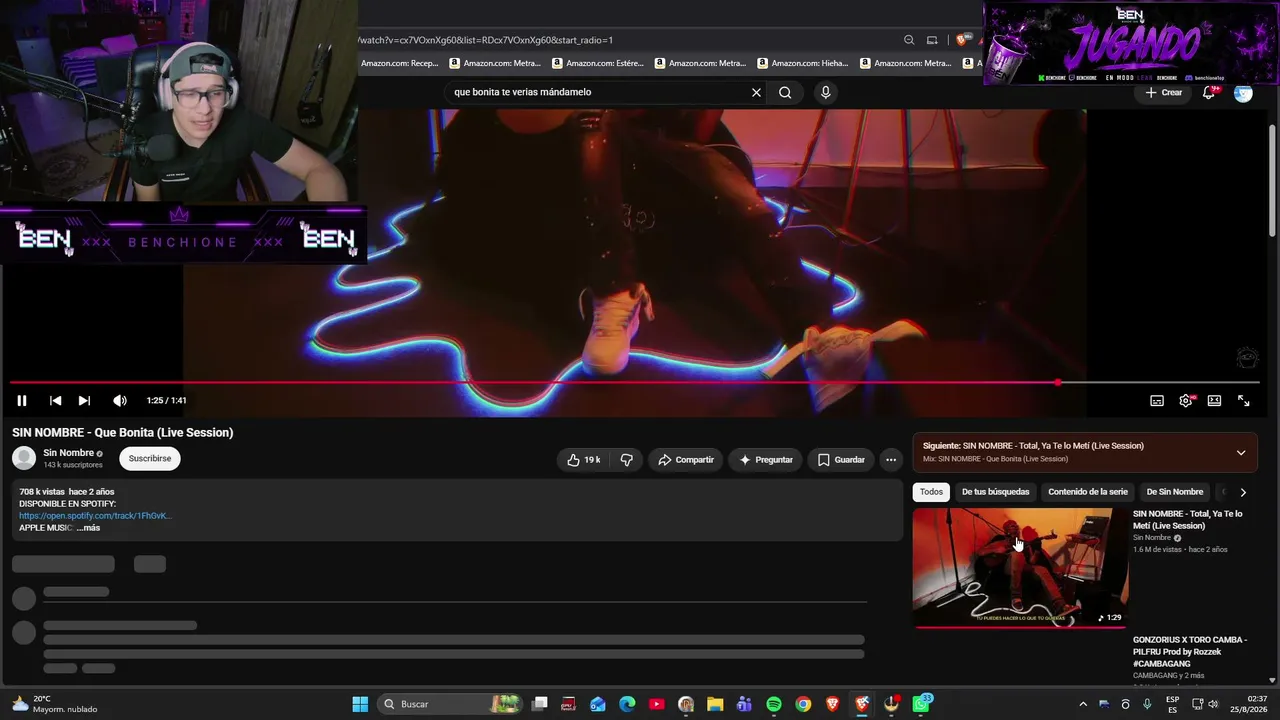Open WhatsApp from the taskbar
Image resolution: width=1280 pixels, height=720 pixels.
pyautogui.click(x=921, y=704)
